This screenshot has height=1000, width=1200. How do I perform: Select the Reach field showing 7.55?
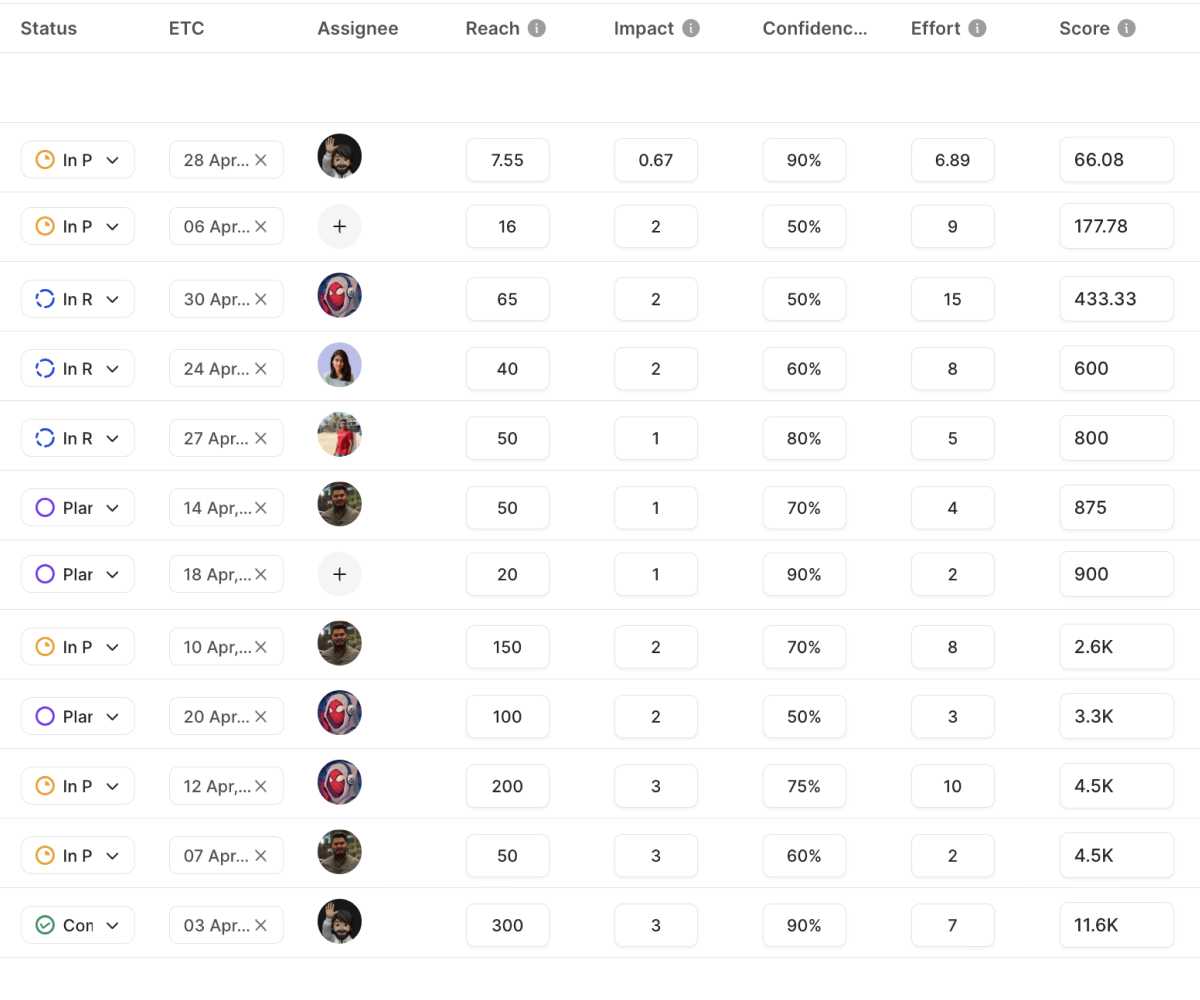[507, 159]
